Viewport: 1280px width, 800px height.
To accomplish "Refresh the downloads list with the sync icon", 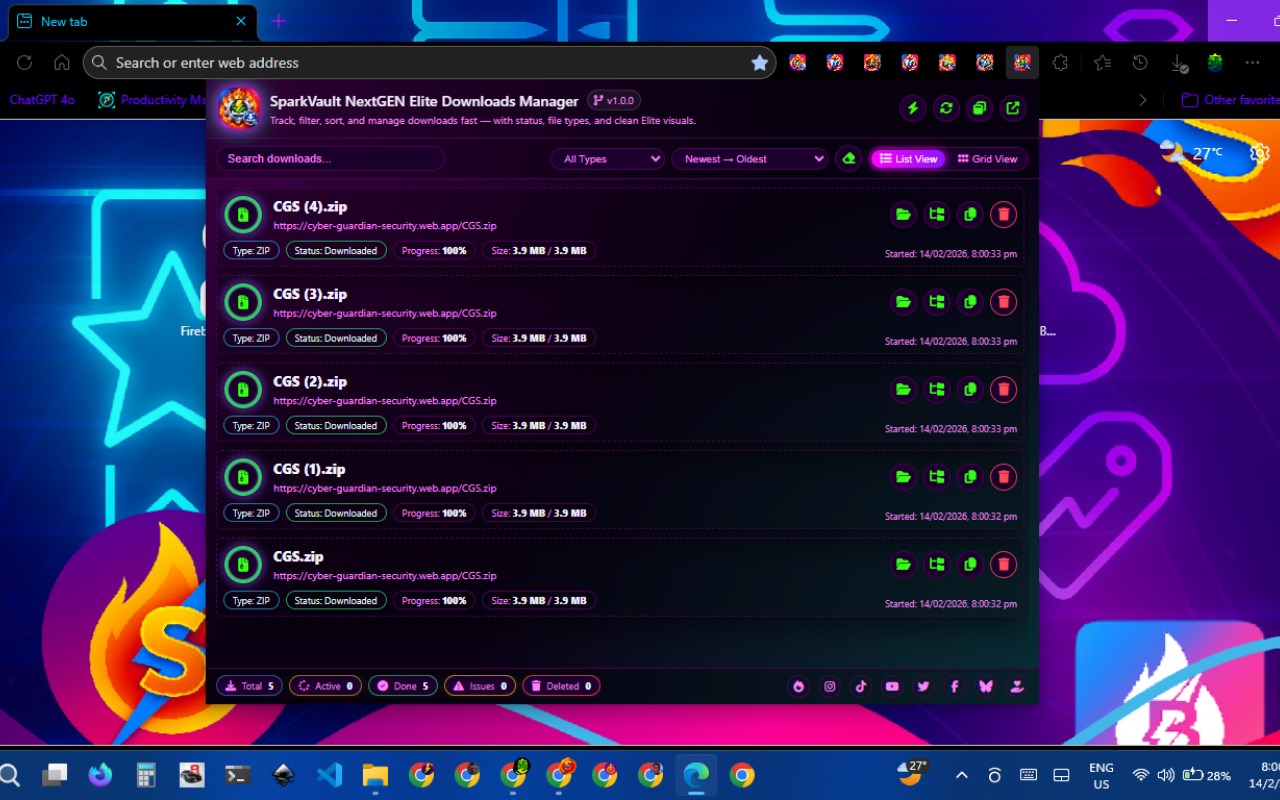I will pyautogui.click(x=946, y=108).
